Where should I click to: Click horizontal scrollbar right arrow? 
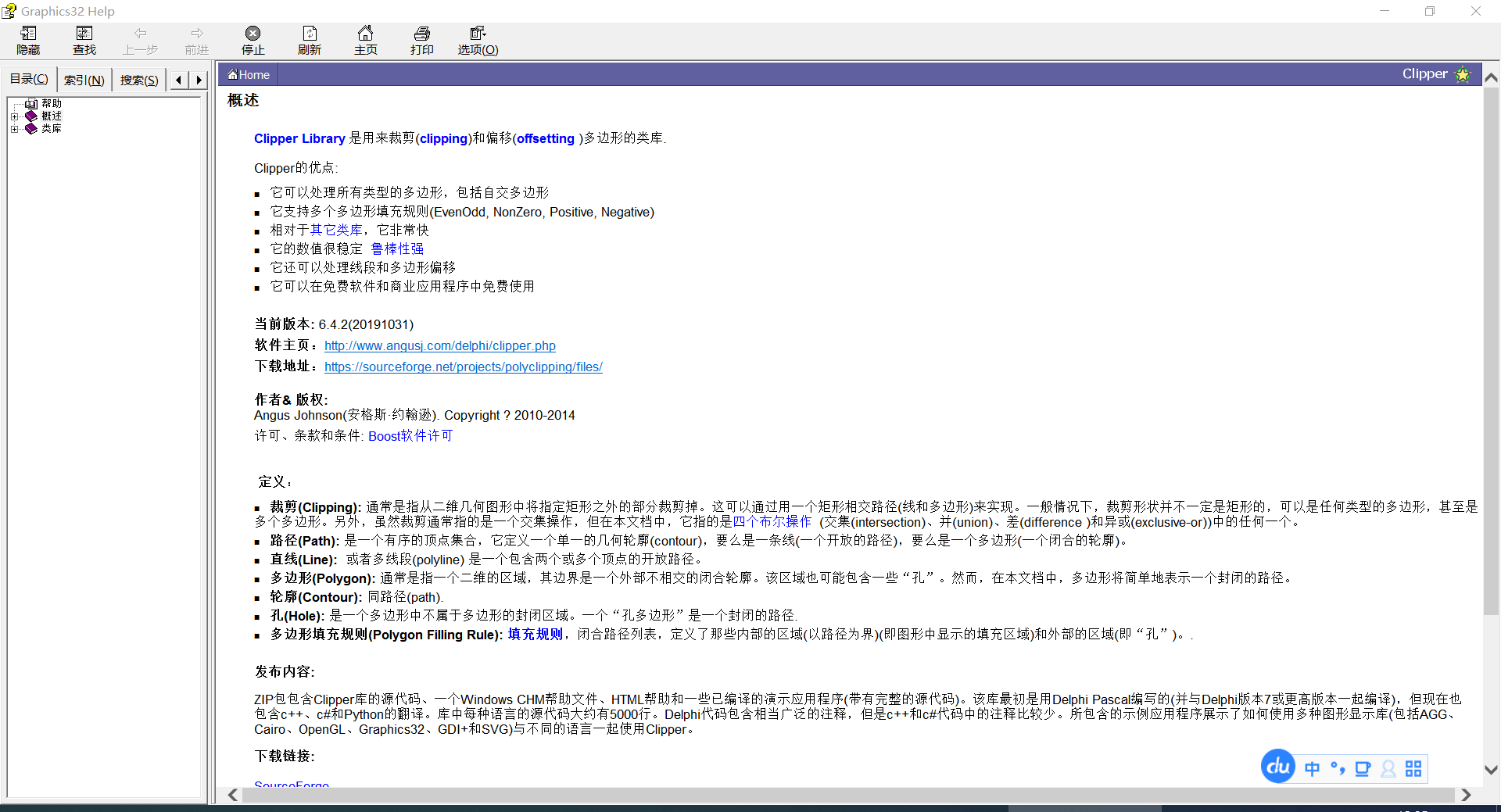pos(1466,795)
